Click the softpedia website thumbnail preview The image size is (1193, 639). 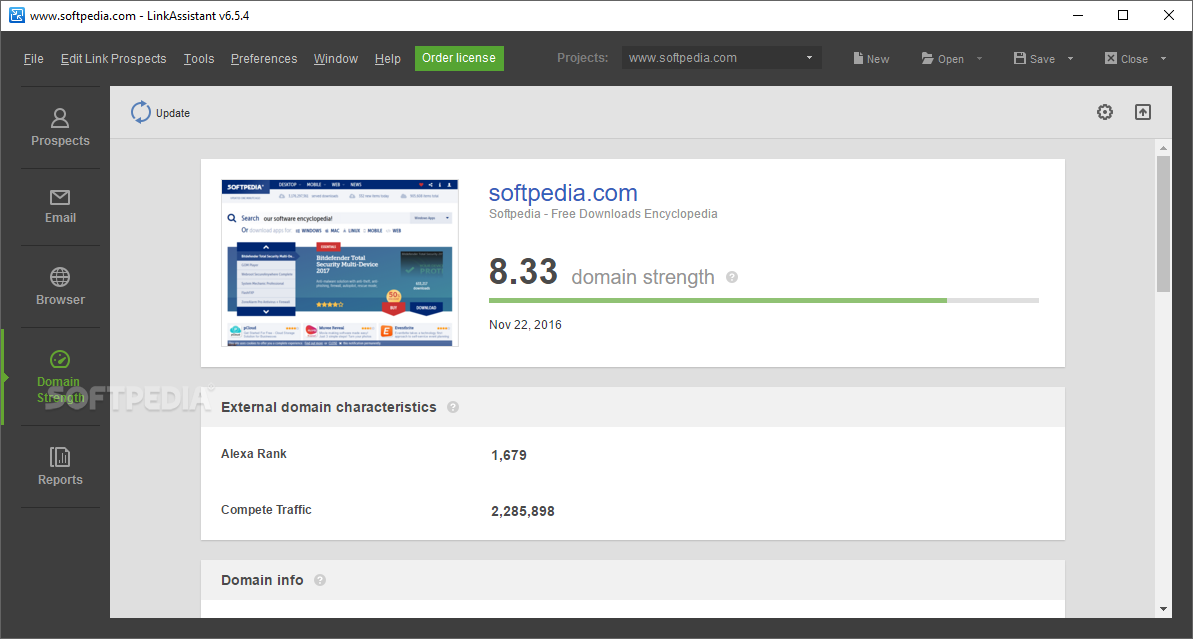click(x=340, y=263)
